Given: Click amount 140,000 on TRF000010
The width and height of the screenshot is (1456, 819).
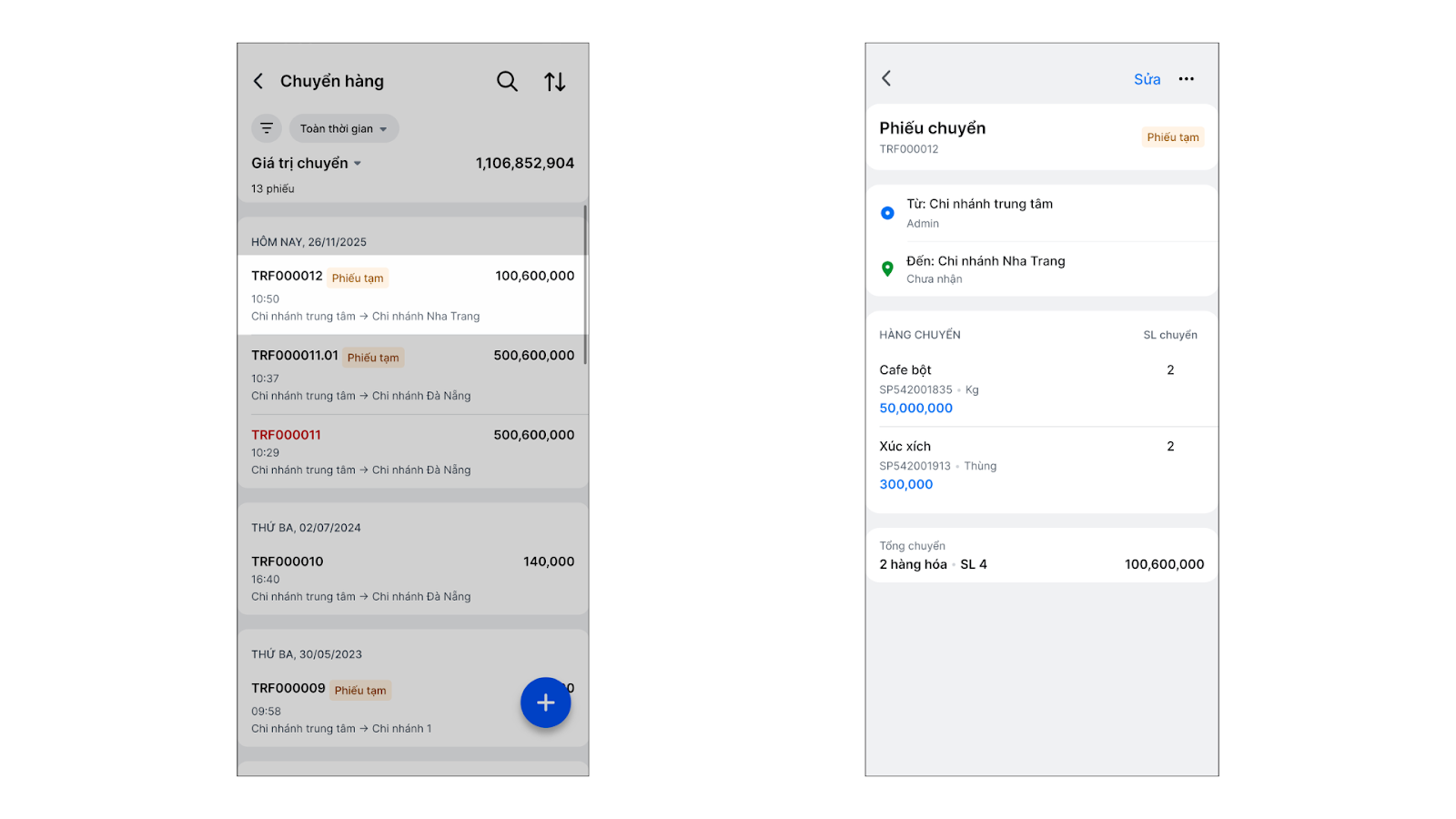Looking at the screenshot, I should coord(549,561).
